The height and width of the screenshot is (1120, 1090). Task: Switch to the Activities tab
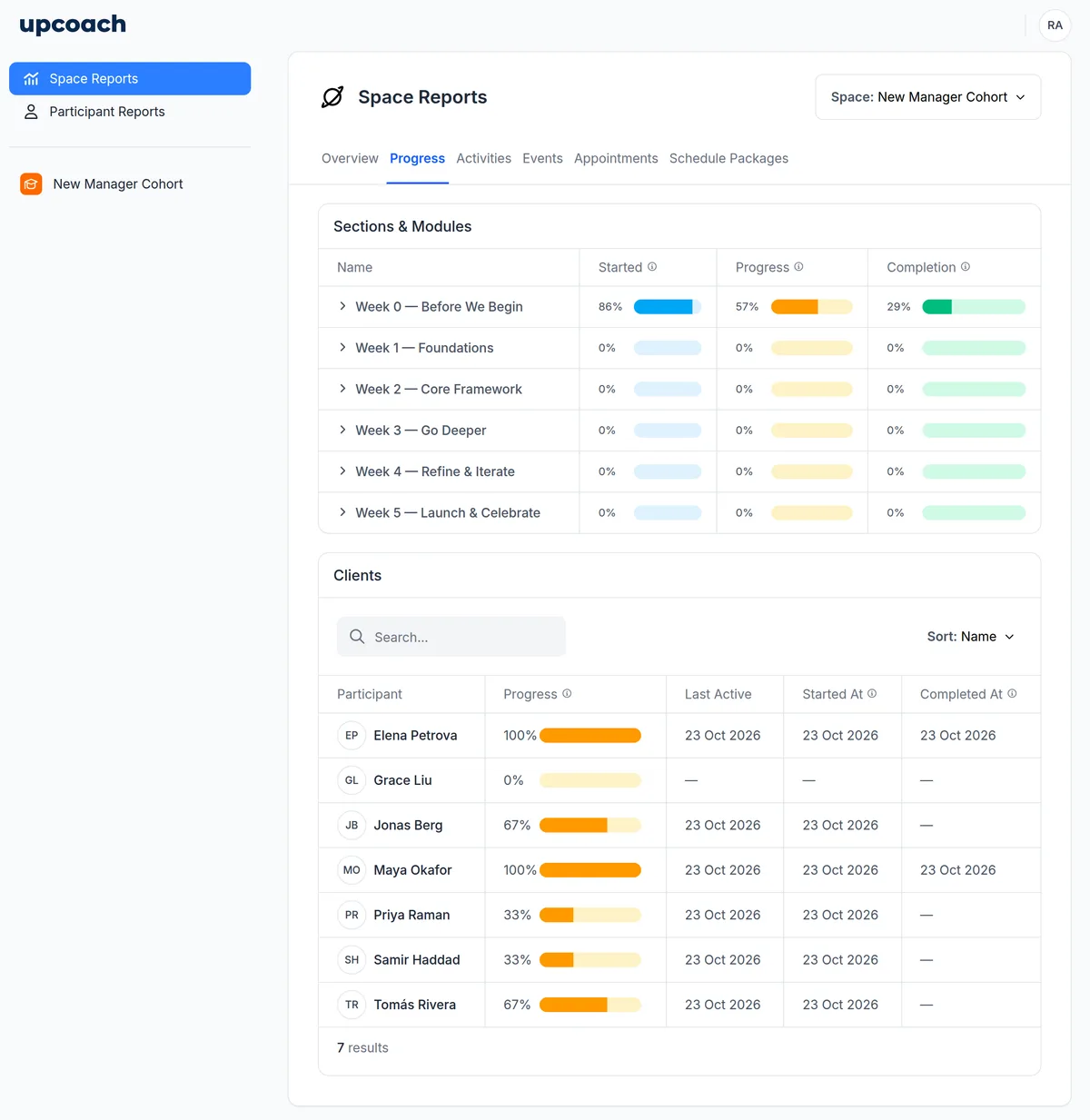[483, 158]
